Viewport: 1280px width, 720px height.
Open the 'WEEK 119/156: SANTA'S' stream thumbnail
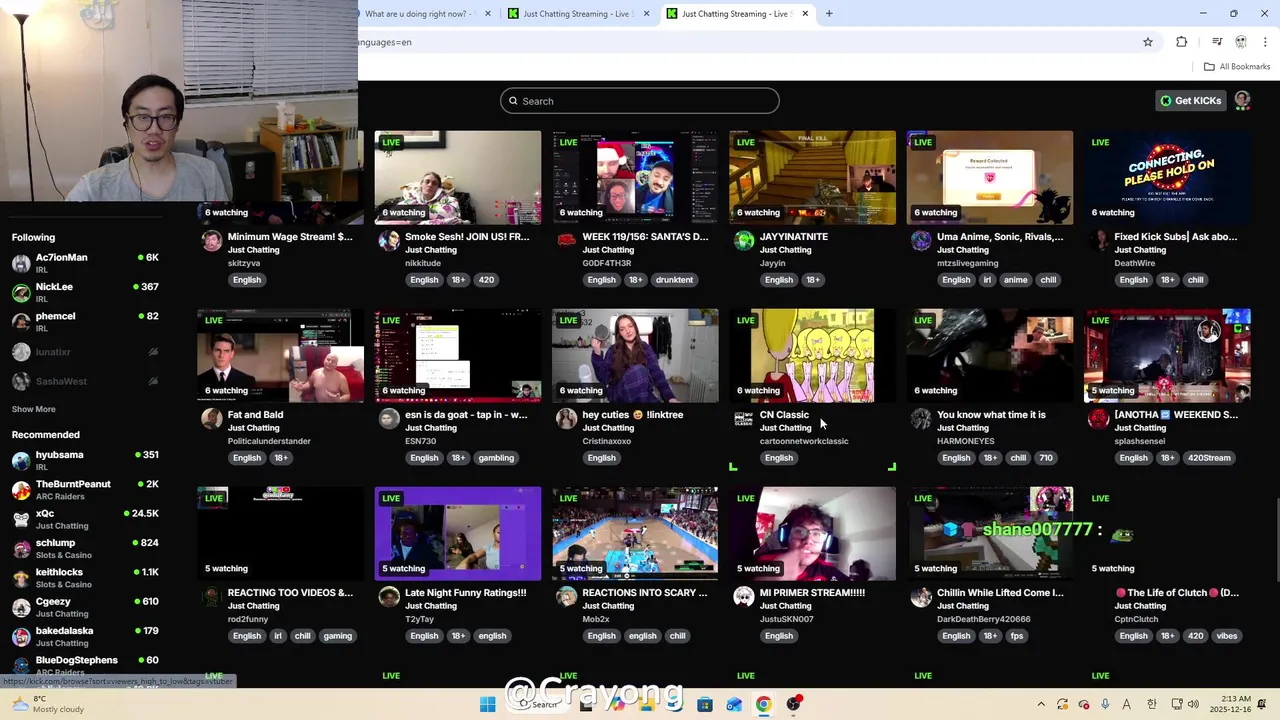point(635,177)
